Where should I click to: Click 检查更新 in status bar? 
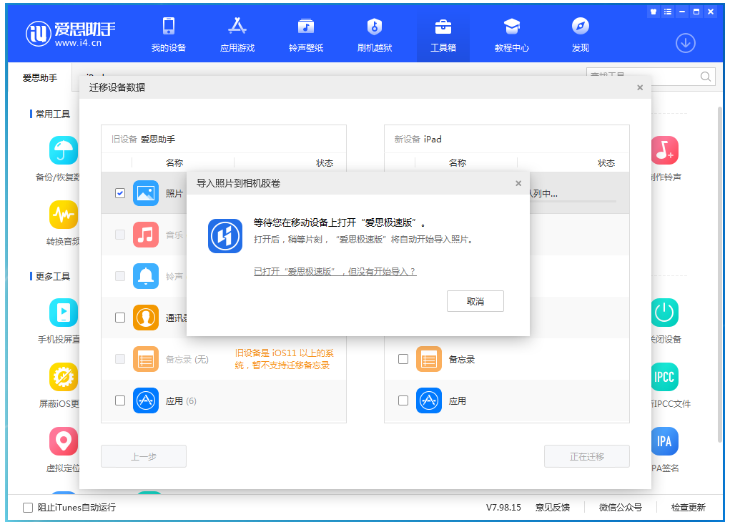click(x=688, y=507)
